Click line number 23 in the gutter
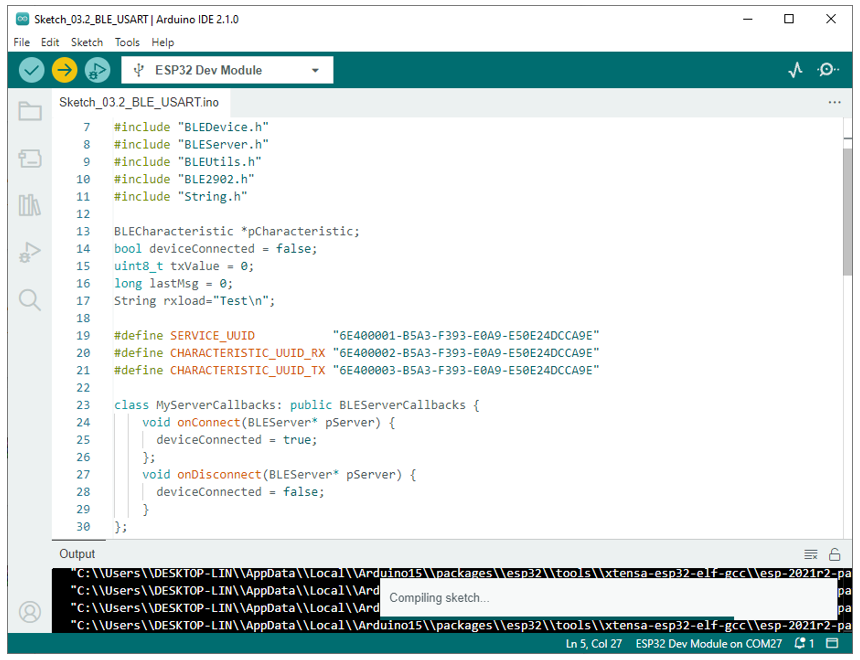 click(x=83, y=405)
